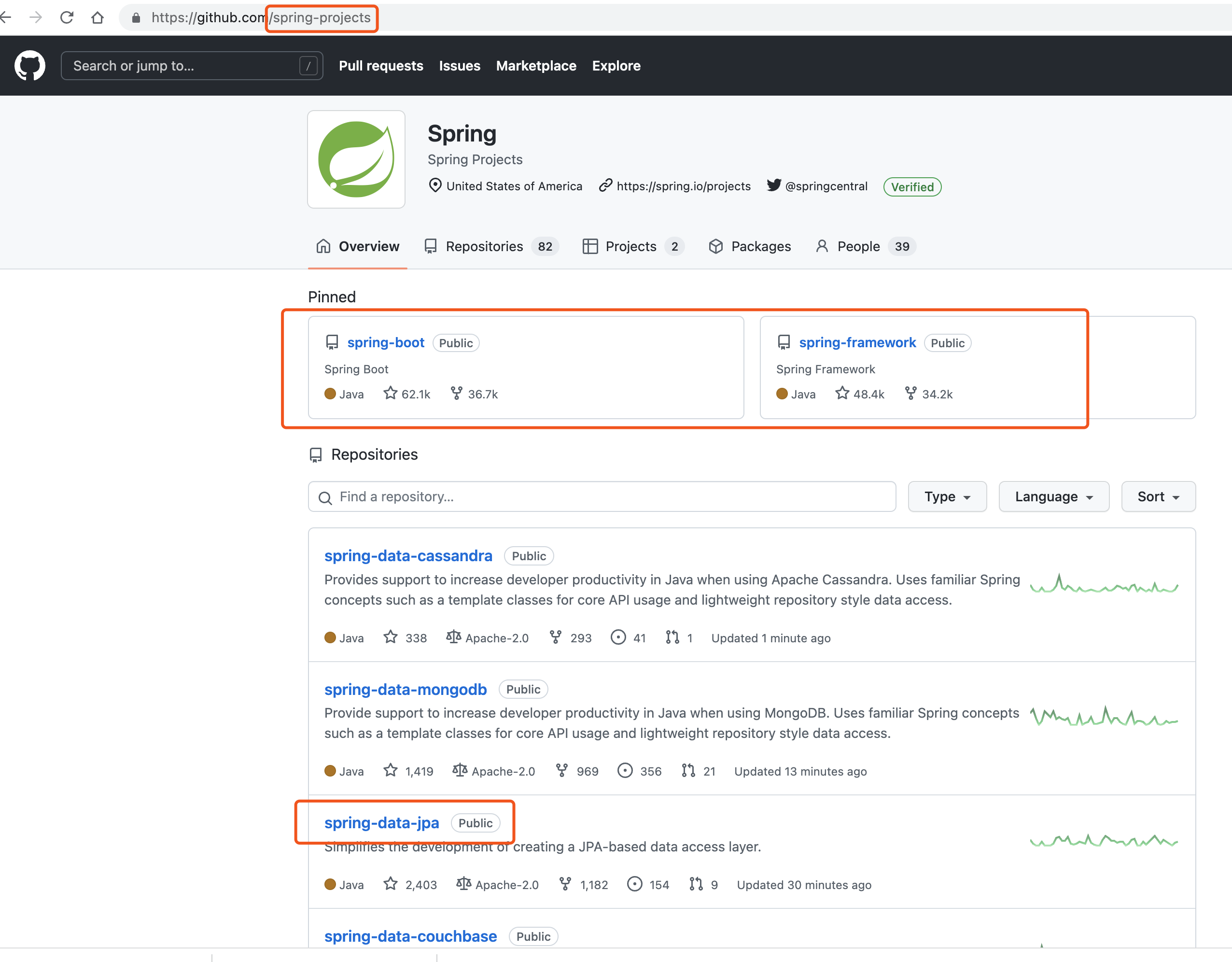This screenshot has width=1232, height=962.
Task: Switch to the Repositories tab
Action: pyautogui.click(x=491, y=247)
